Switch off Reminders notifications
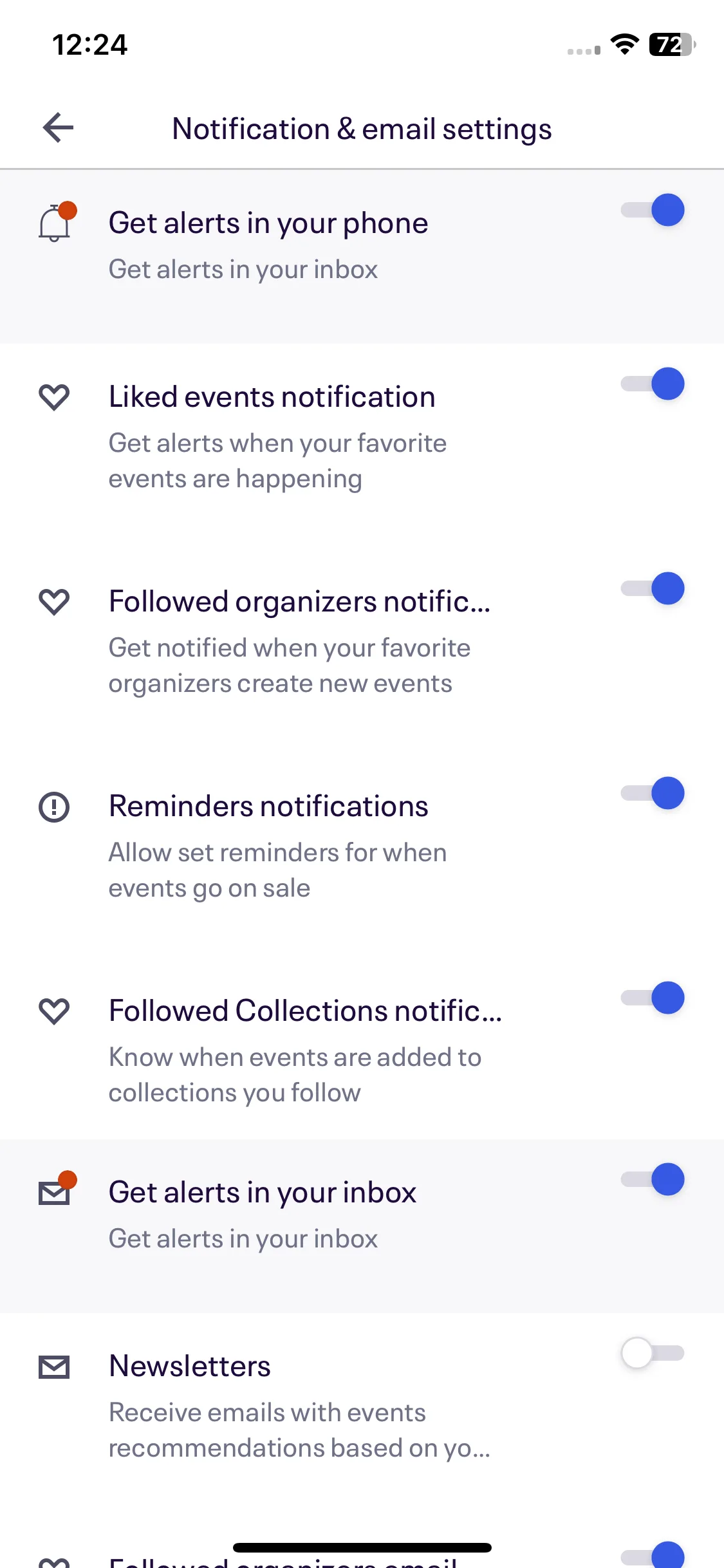 (653, 793)
